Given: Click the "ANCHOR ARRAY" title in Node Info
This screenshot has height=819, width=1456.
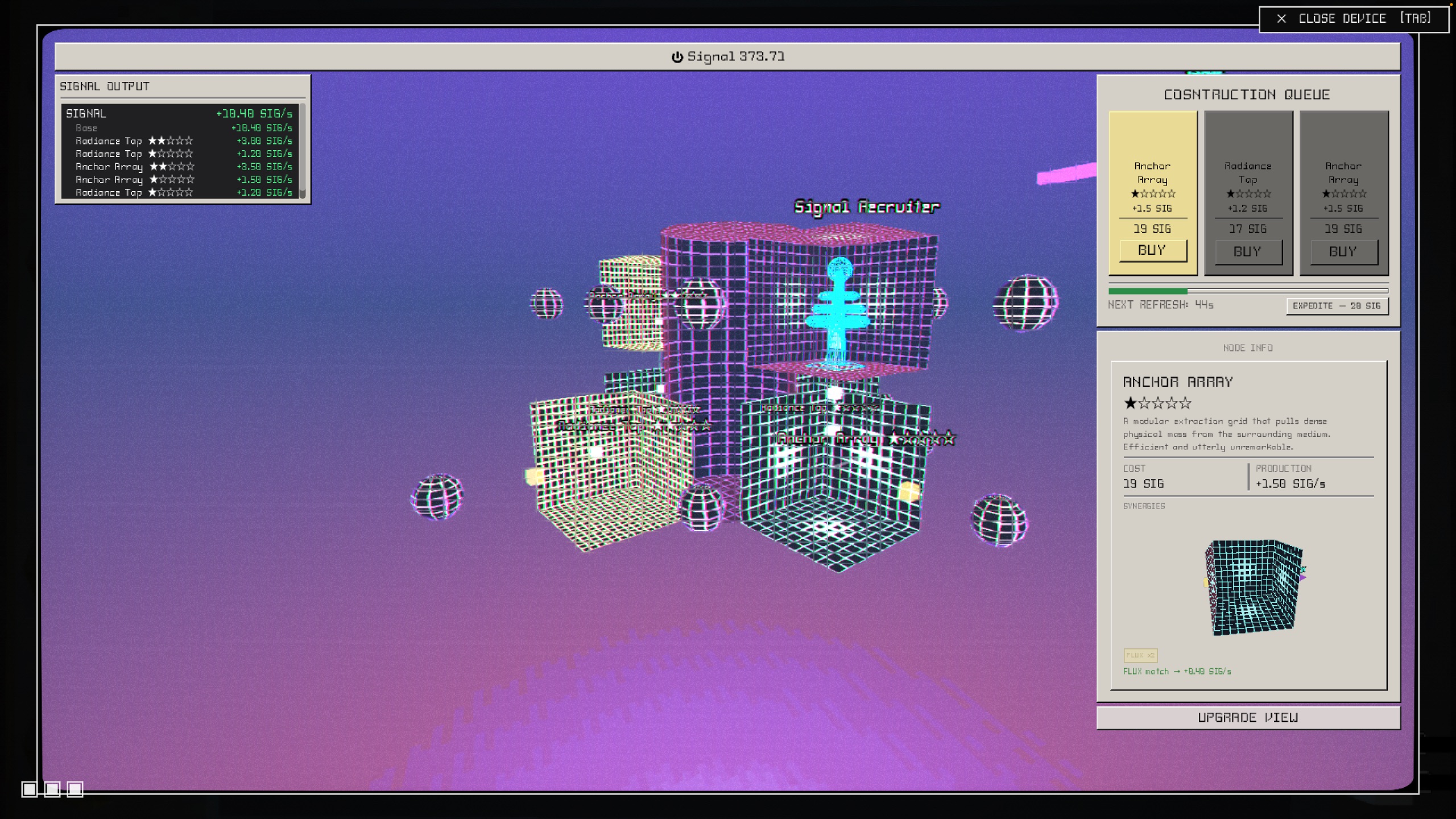Looking at the screenshot, I should (1178, 382).
